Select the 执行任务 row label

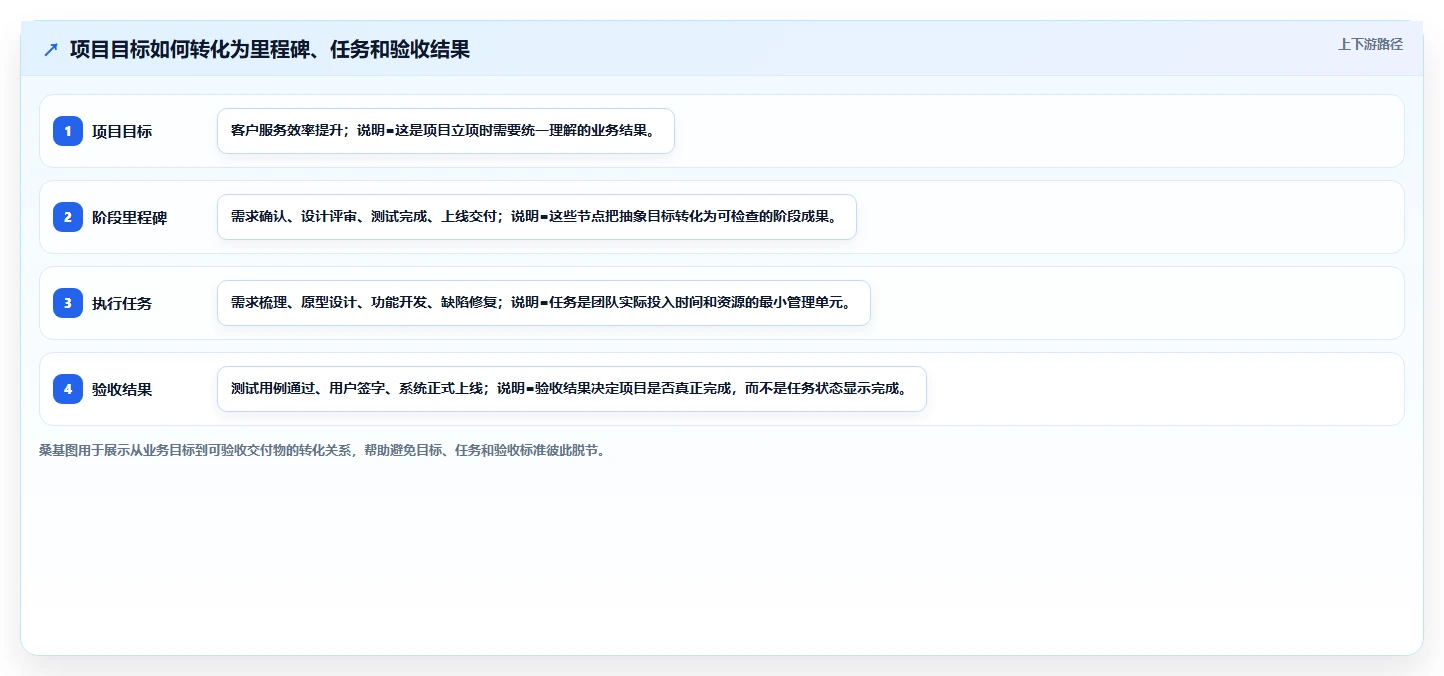click(122, 303)
